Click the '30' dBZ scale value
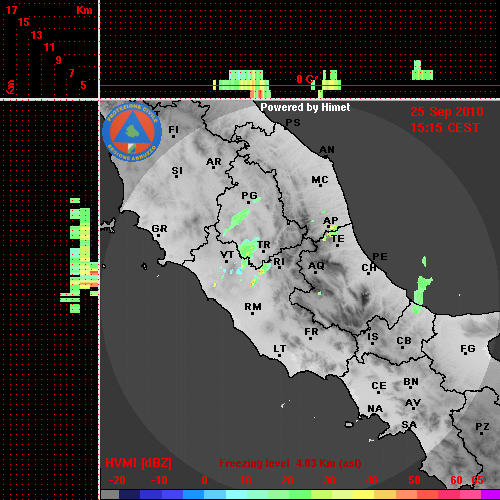The image size is (500, 500). pos(330,480)
